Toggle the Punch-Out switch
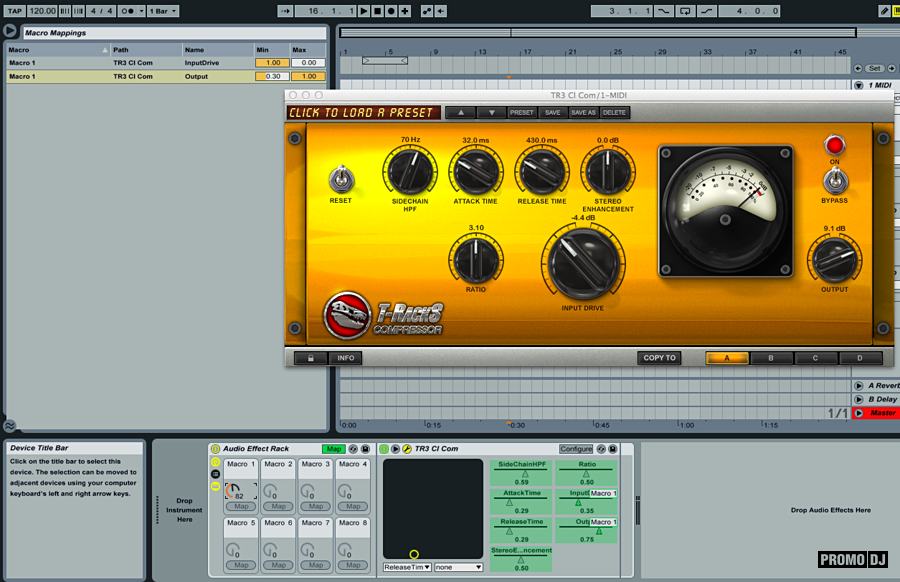The image size is (900, 582). (x=707, y=11)
